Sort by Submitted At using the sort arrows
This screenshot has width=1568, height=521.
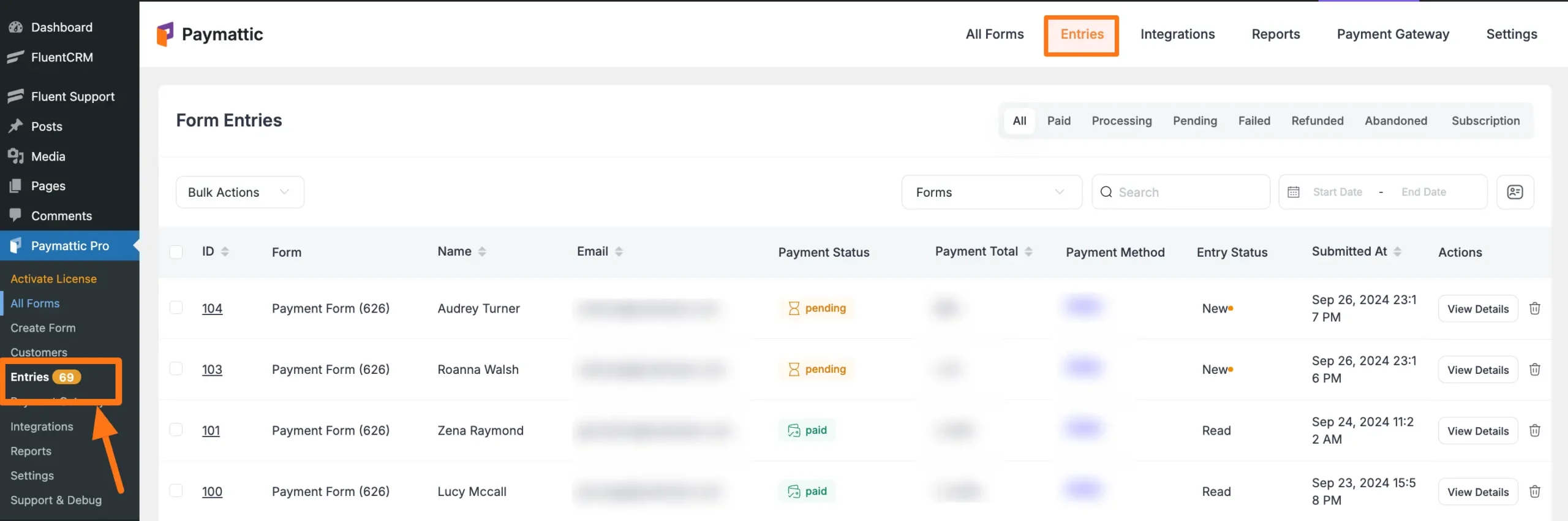(1397, 251)
